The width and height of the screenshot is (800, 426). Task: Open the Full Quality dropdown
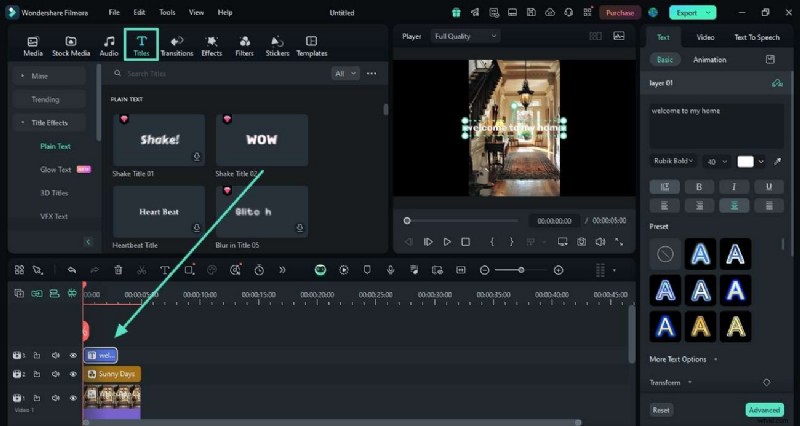[x=465, y=36]
